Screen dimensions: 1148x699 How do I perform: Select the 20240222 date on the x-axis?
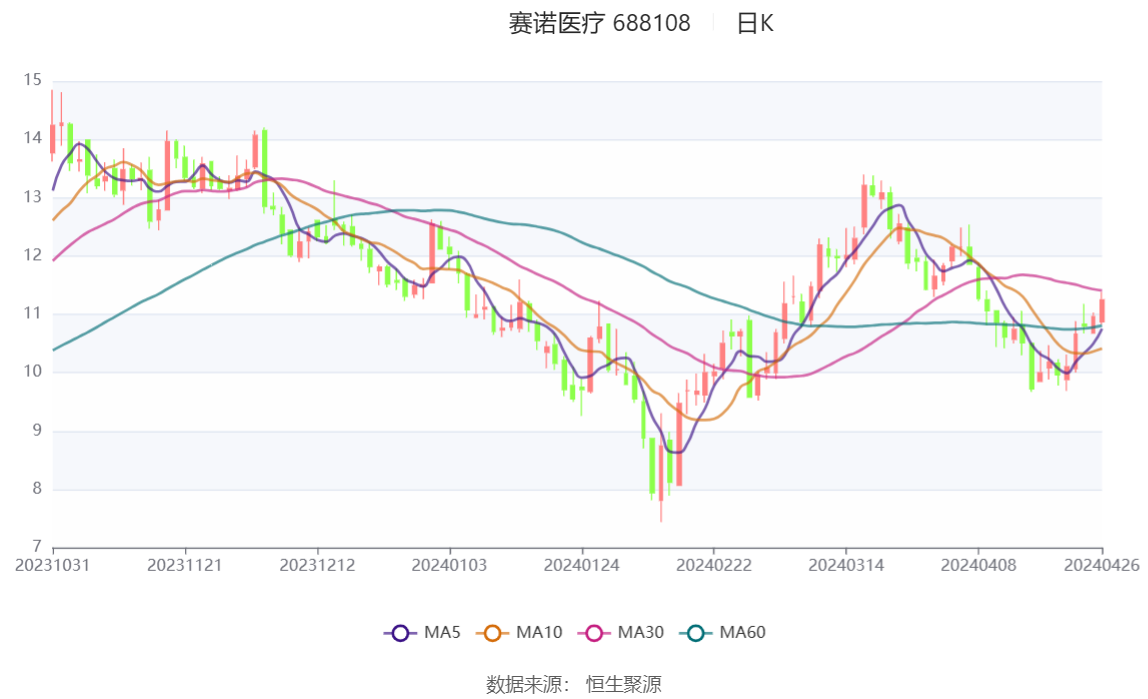(x=714, y=565)
